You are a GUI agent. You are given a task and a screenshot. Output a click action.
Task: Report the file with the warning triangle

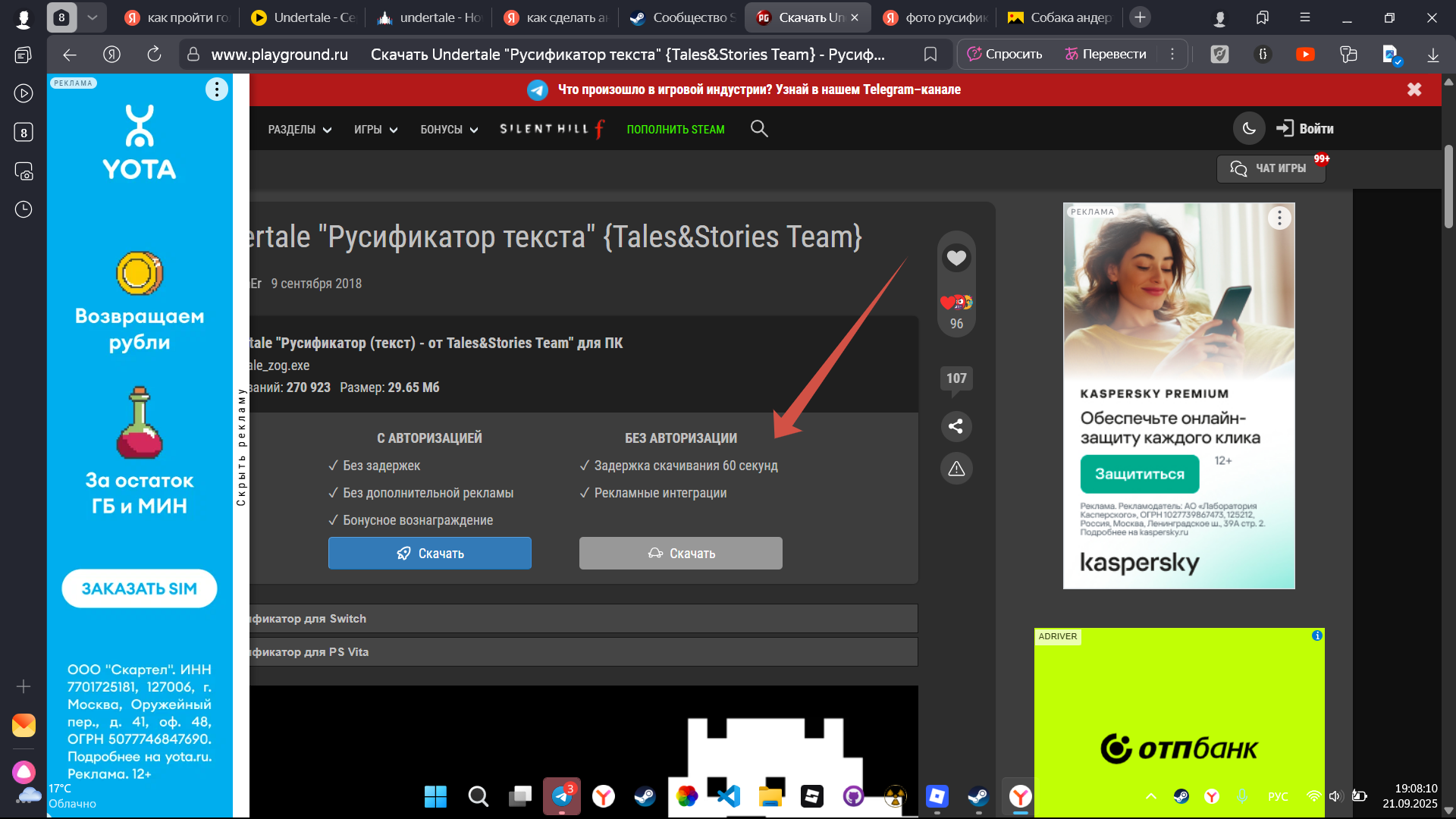pos(956,469)
